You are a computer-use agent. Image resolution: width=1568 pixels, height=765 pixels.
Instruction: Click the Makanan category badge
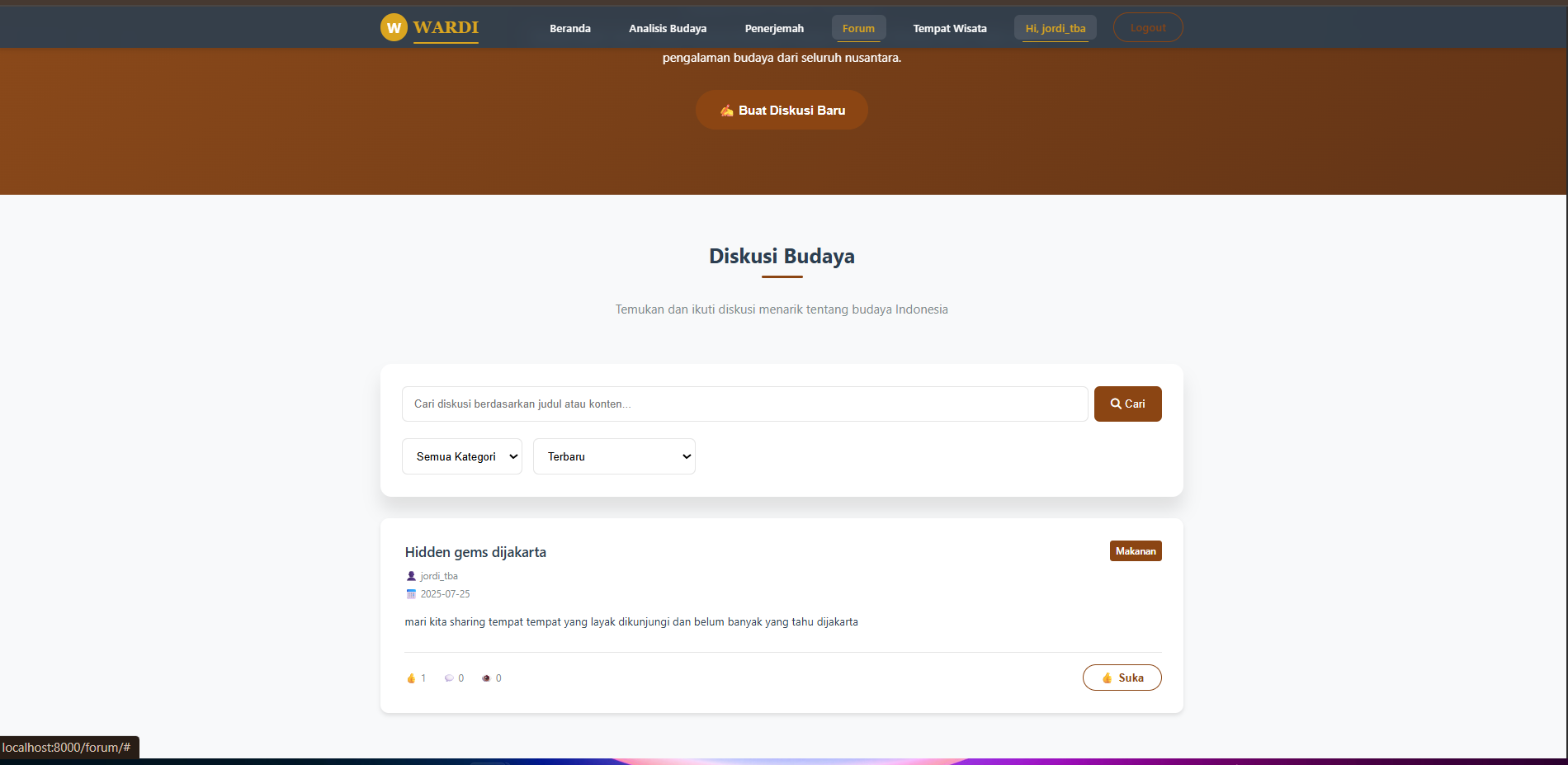(1136, 551)
